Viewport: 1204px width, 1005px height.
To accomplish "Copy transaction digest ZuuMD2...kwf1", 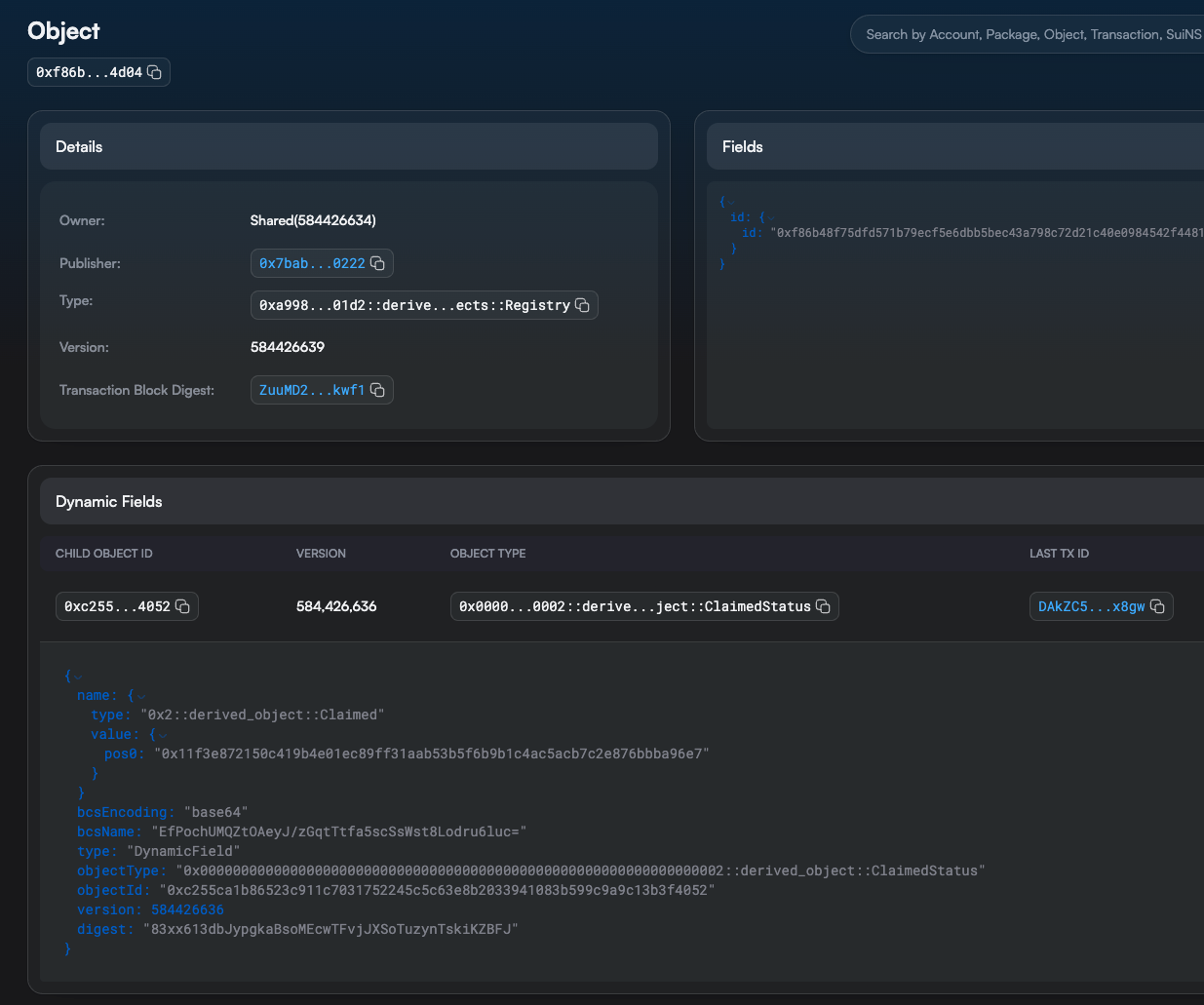I will pos(377,390).
